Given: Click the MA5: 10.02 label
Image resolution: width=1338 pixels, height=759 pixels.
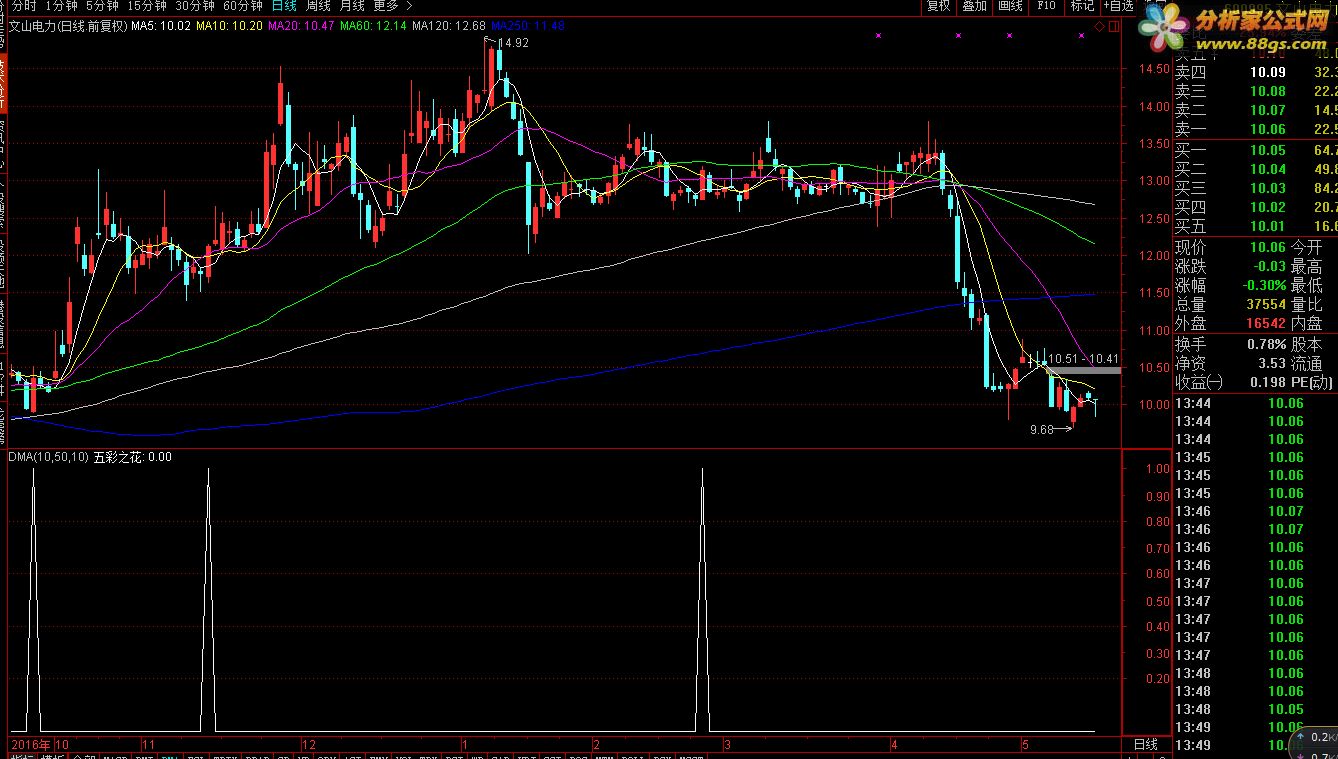Looking at the screenshot, I should coord(161,25).
